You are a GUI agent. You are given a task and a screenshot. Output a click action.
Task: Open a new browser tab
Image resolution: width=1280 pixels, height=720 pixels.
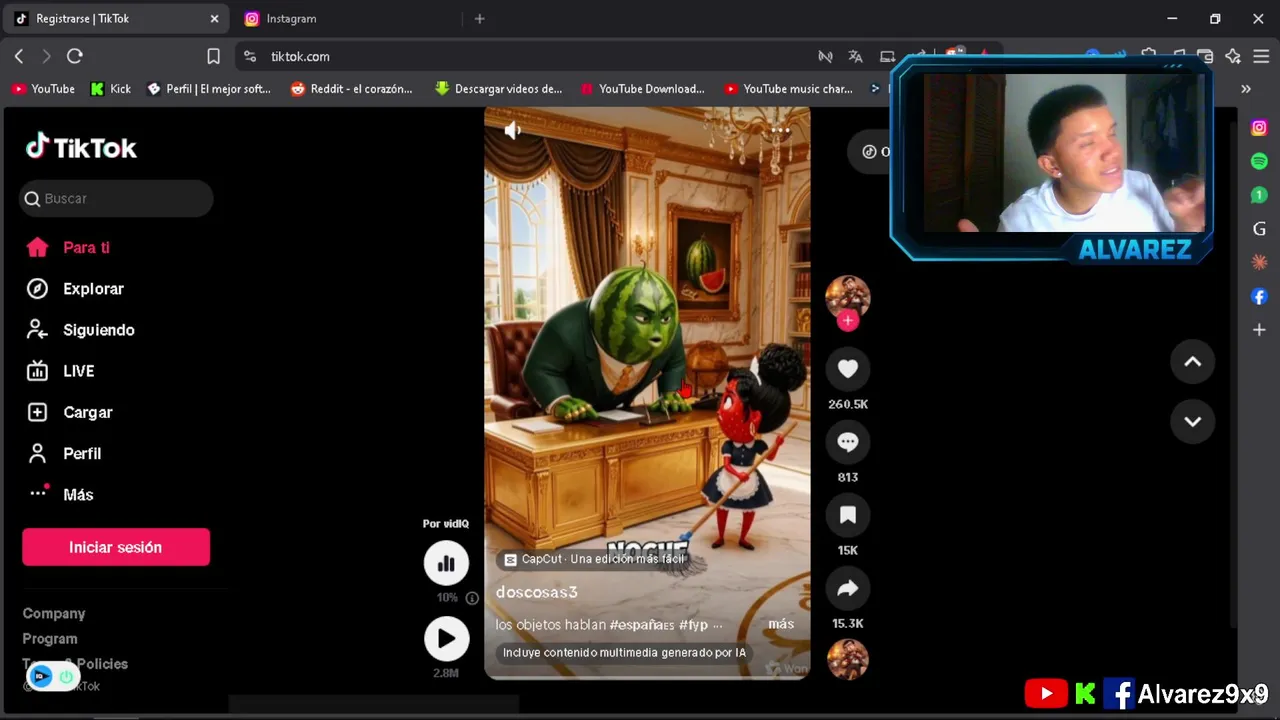pos(479,19)
